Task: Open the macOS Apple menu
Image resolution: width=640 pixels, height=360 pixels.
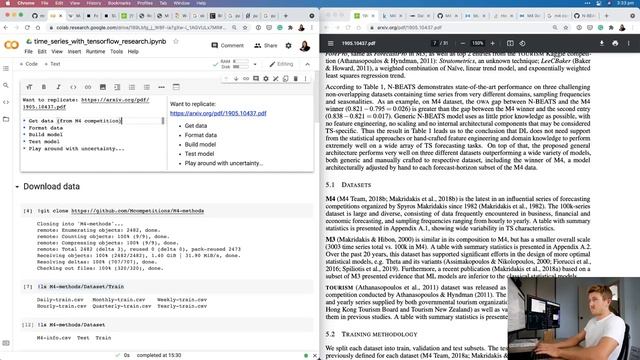Action: (8, 3)
